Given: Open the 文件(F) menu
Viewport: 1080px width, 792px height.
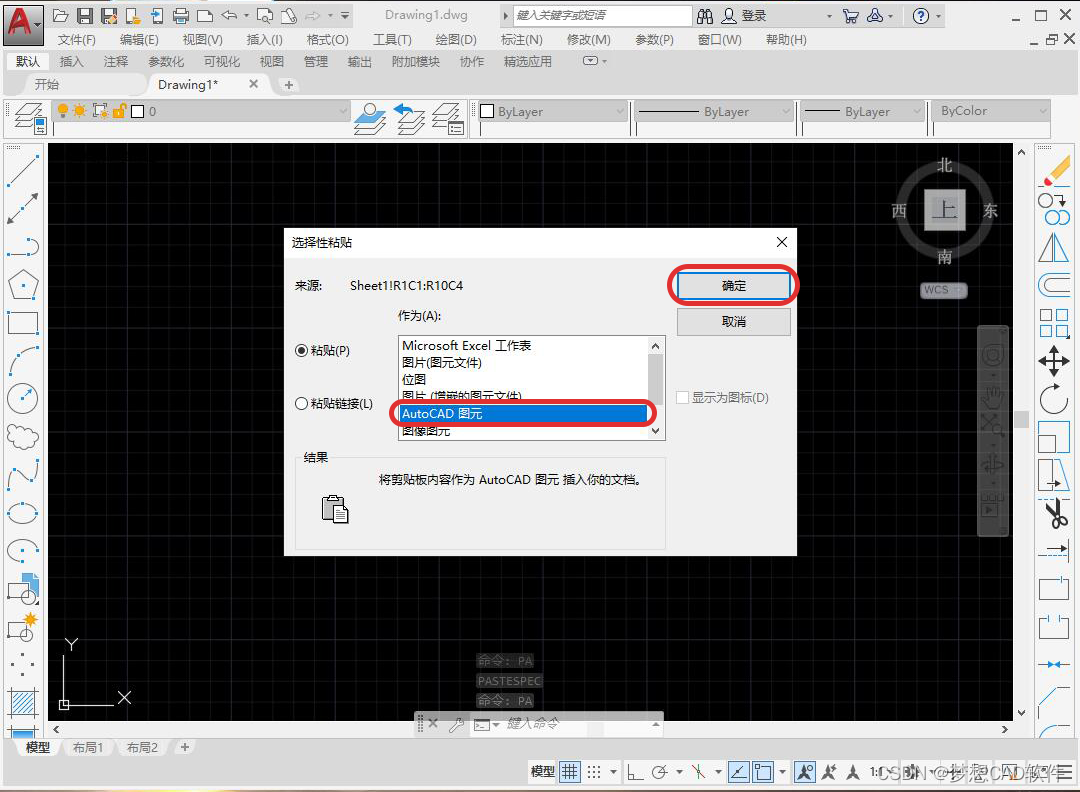Looking at the screenshot, I should click(76, 40).
